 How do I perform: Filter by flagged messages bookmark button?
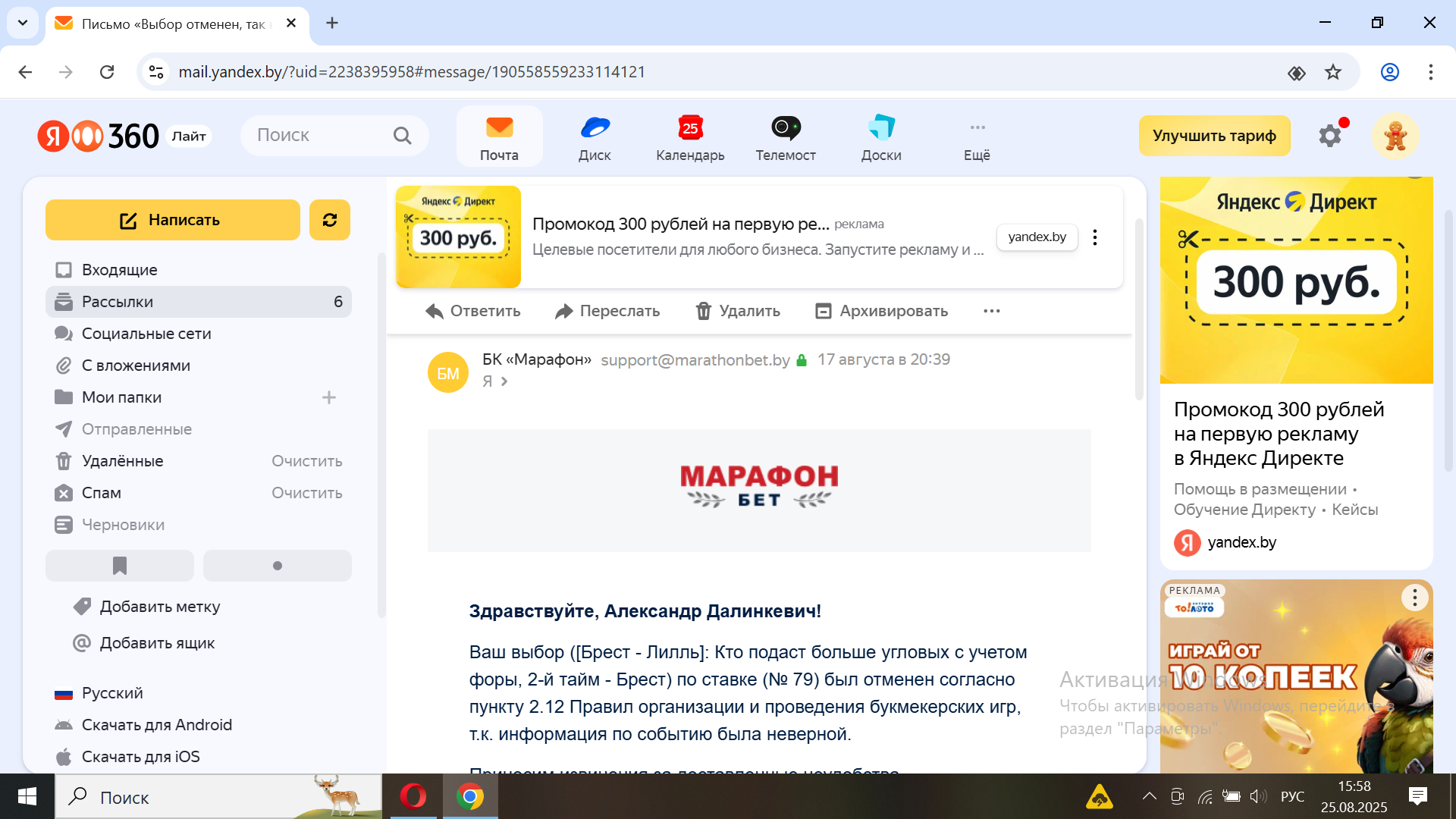[120, 566]
